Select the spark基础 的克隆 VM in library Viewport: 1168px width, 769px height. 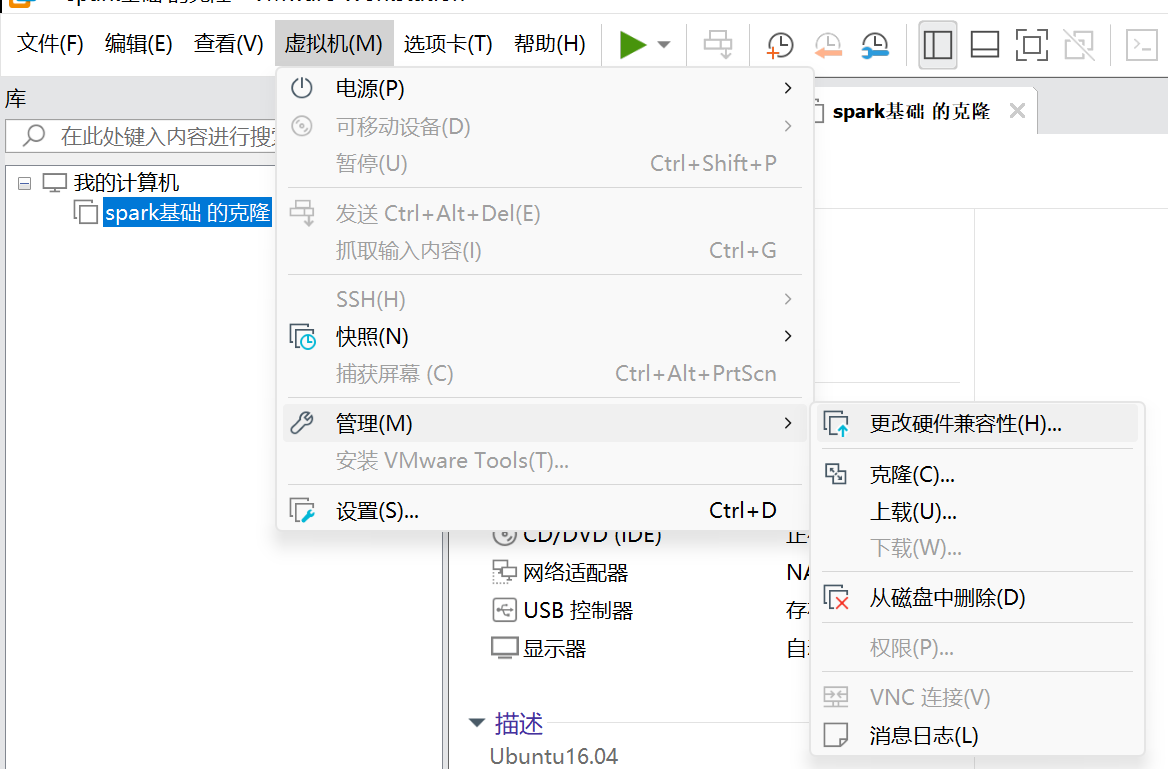coord(187,213)
